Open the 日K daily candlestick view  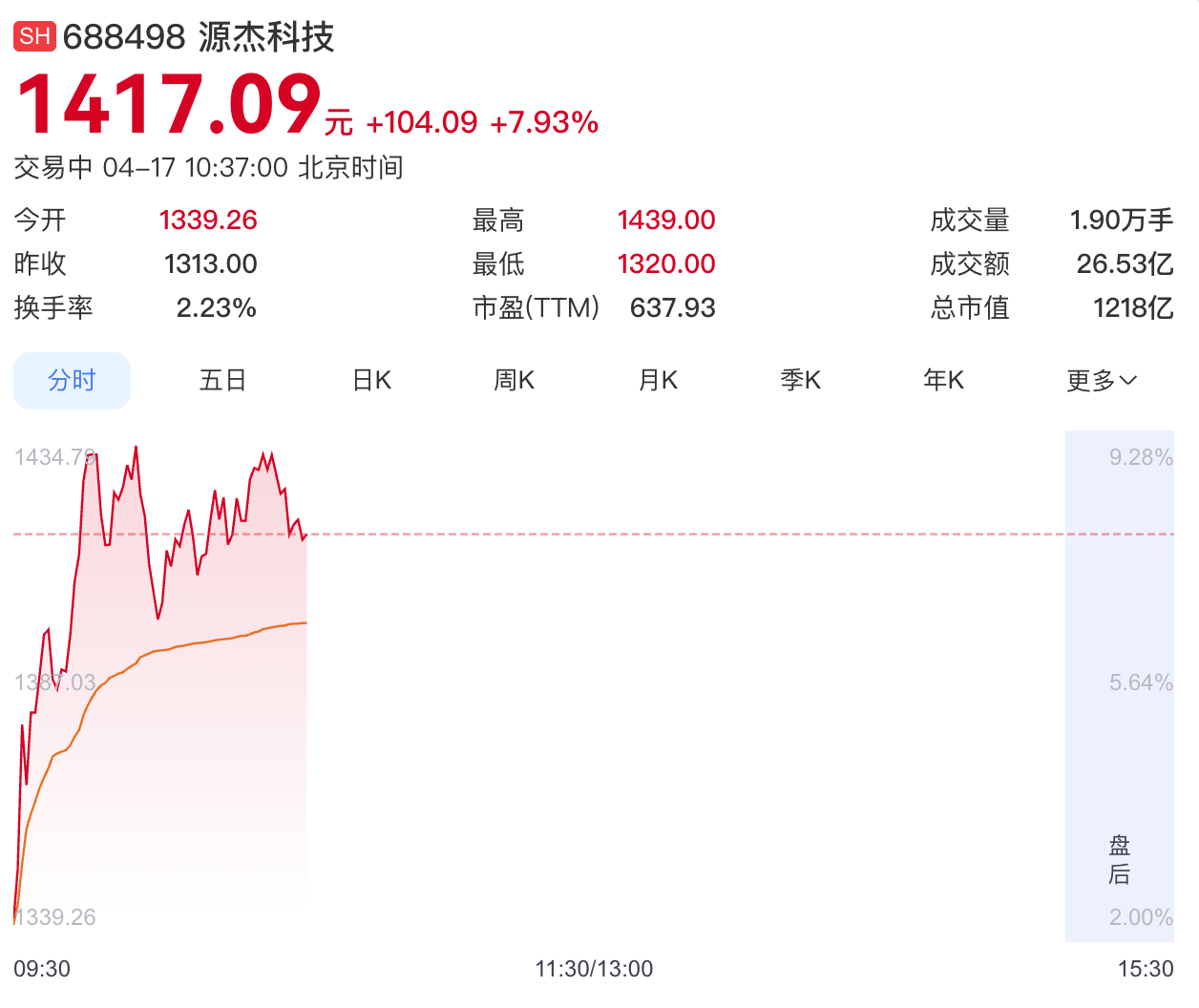point(370,379)
